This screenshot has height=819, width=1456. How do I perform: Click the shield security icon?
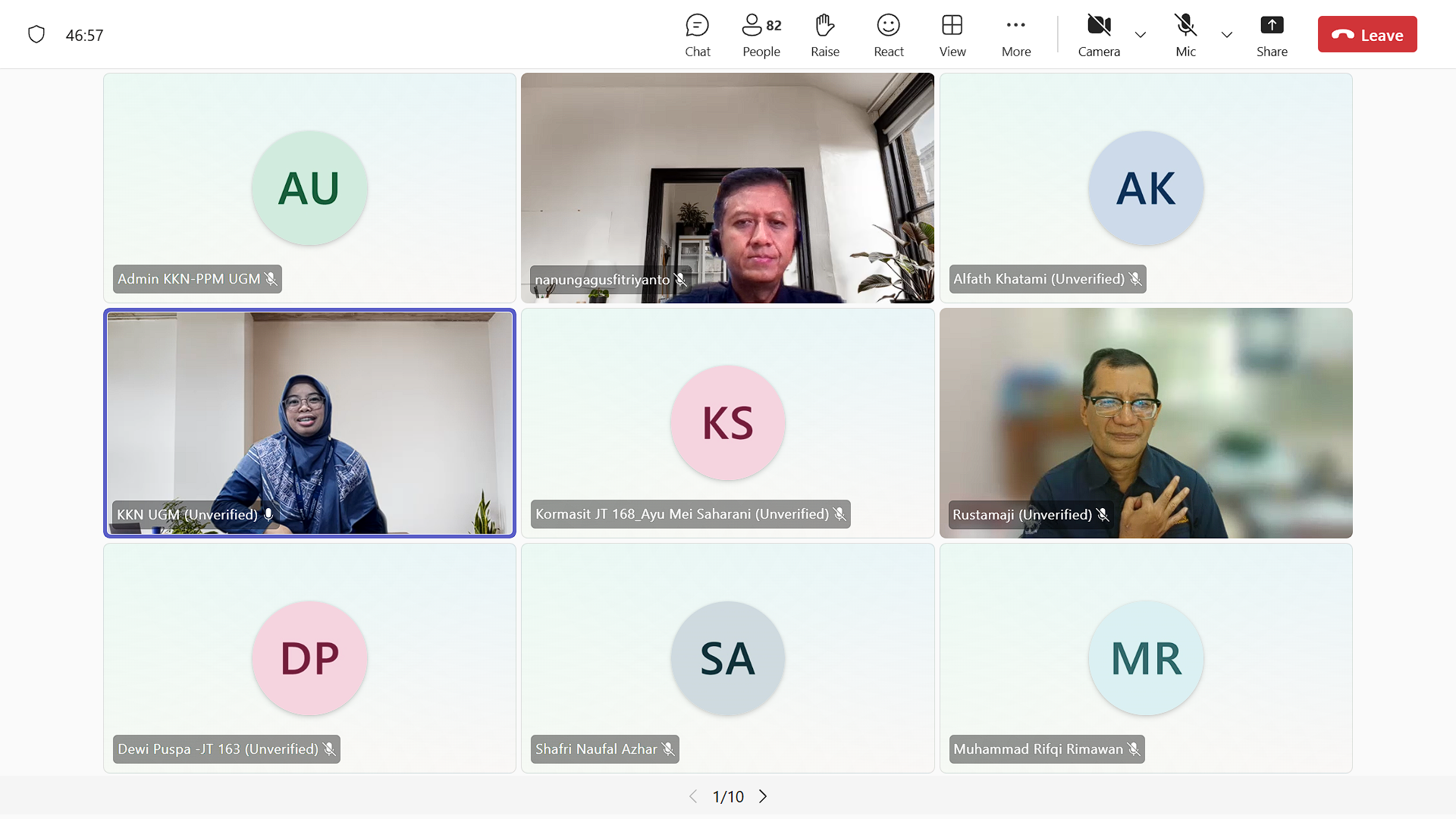click(x=36, y=35)
